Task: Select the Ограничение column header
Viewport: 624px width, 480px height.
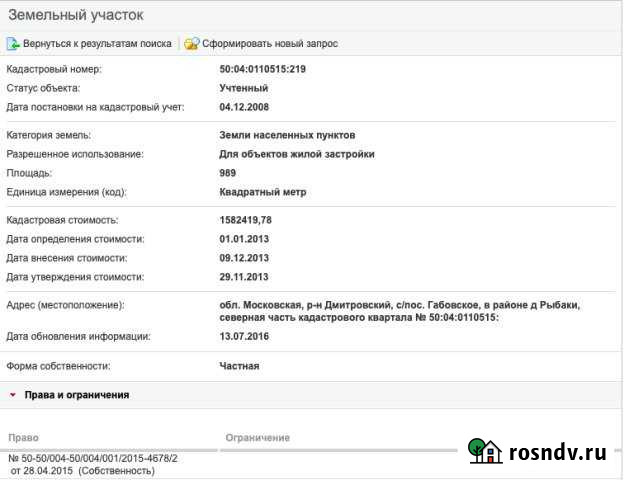Action: pos(257,438)
